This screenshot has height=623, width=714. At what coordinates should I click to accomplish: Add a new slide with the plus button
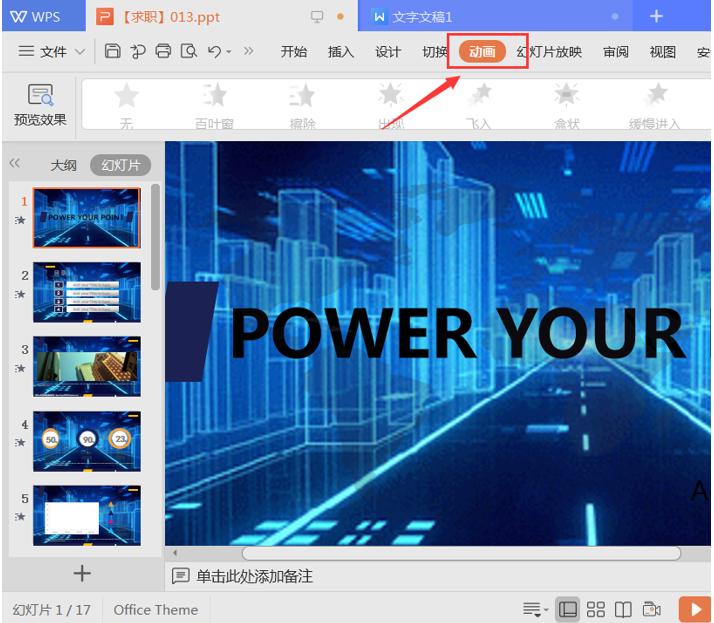[x=82, y=573]
